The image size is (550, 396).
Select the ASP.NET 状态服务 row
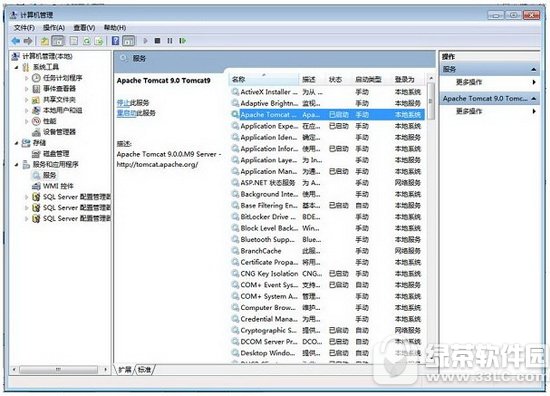point(328,183)
